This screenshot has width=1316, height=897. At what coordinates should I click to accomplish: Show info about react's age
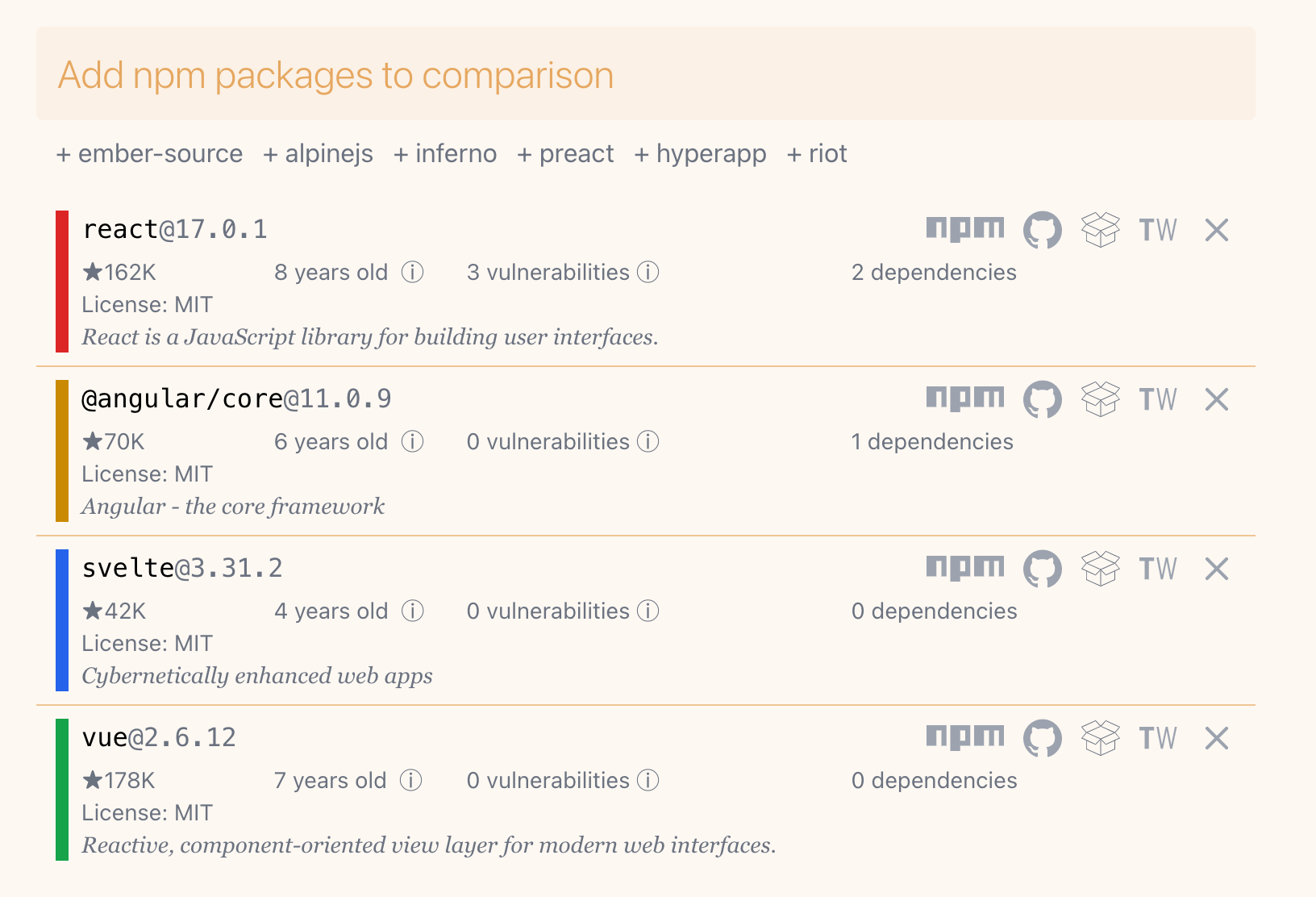413,273
